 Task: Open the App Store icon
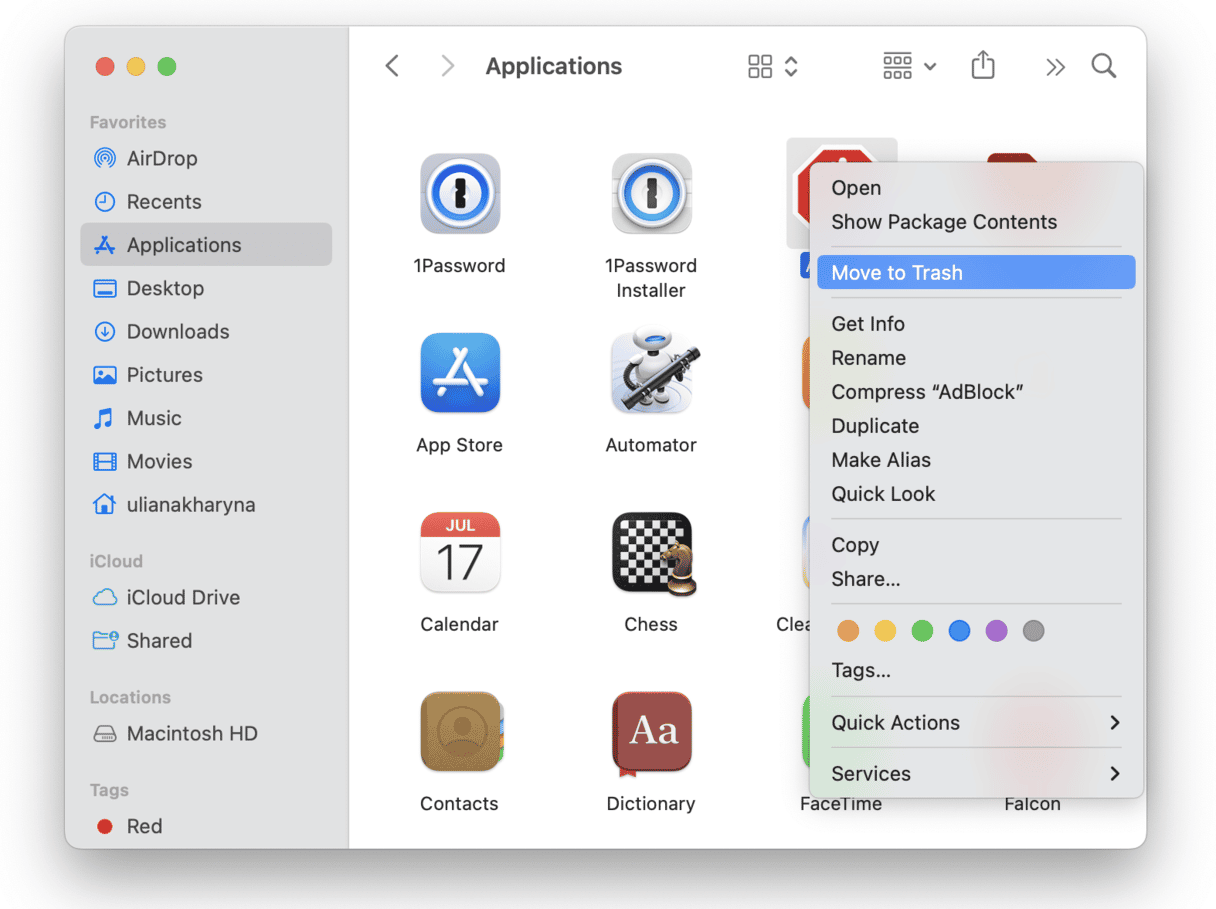click(459, 372)
